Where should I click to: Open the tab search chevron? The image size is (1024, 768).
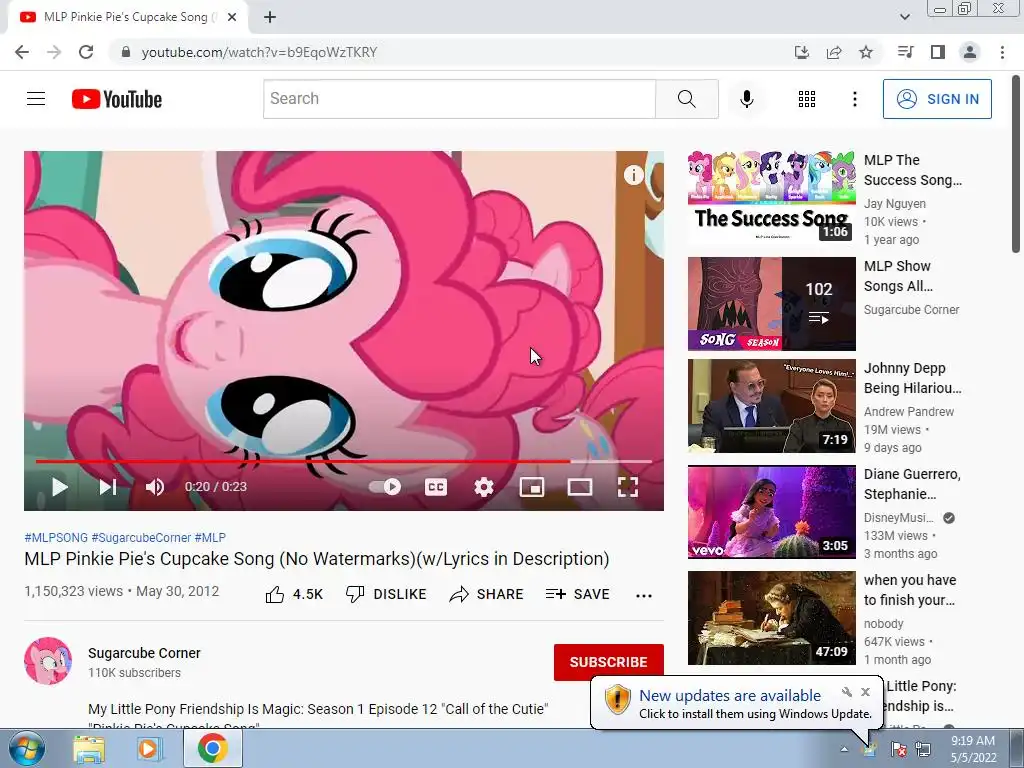pos(904,17)
